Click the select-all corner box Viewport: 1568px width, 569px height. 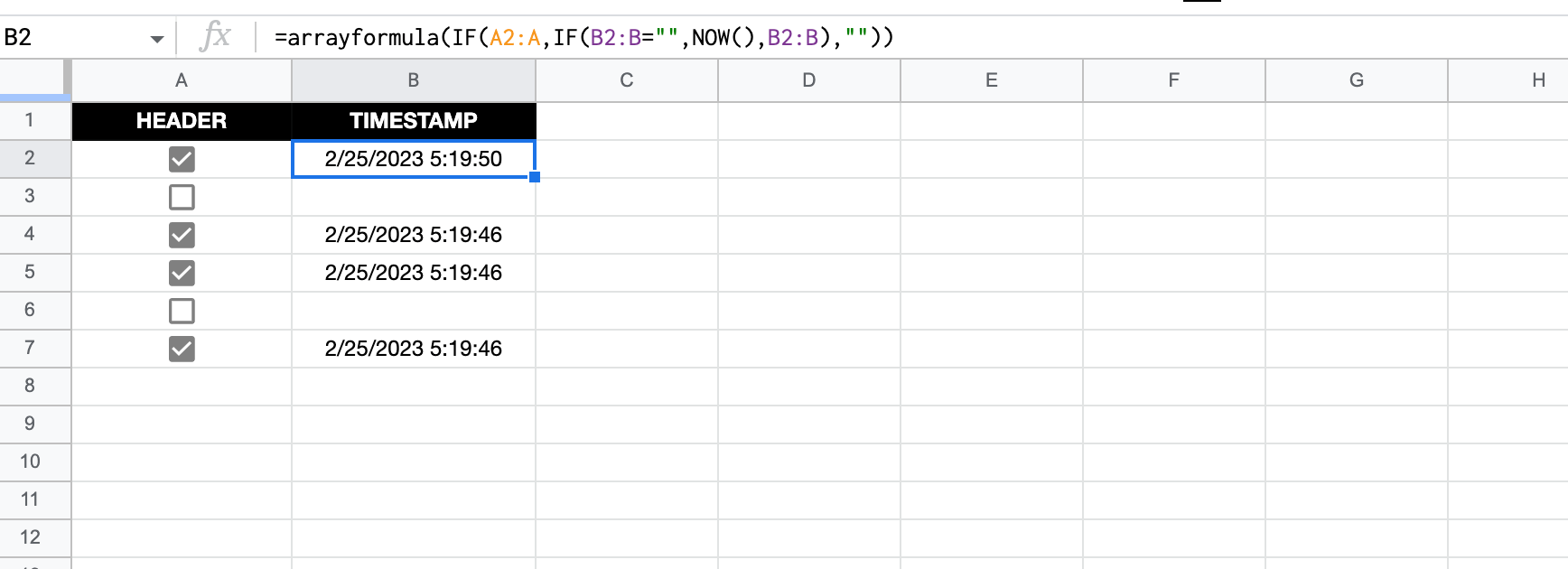[x=35, y=80]
